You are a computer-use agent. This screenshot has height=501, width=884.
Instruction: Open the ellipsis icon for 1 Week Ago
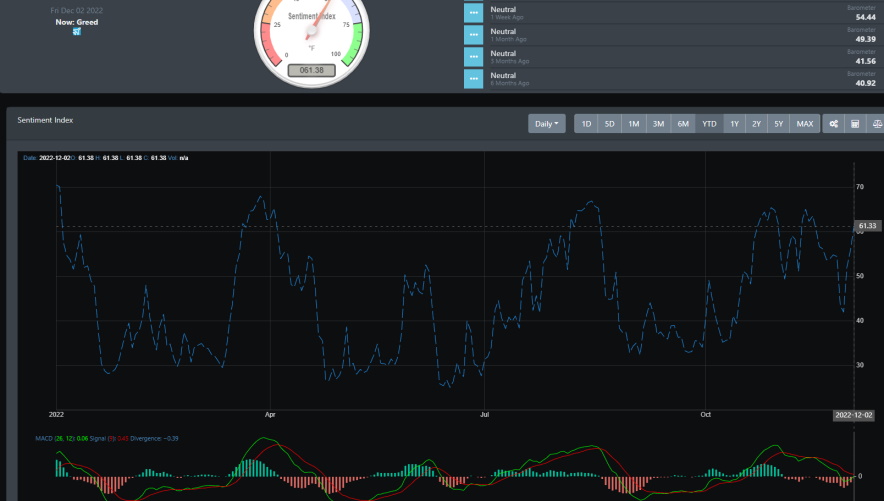click(474, 12)
